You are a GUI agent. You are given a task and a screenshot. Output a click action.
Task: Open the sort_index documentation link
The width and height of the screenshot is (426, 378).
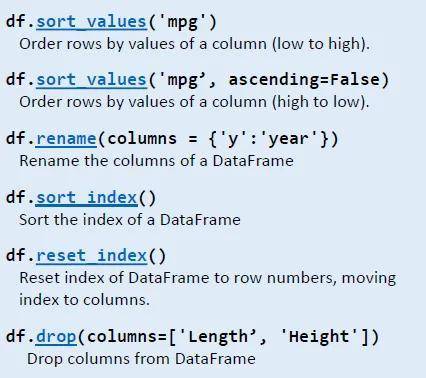87,198
